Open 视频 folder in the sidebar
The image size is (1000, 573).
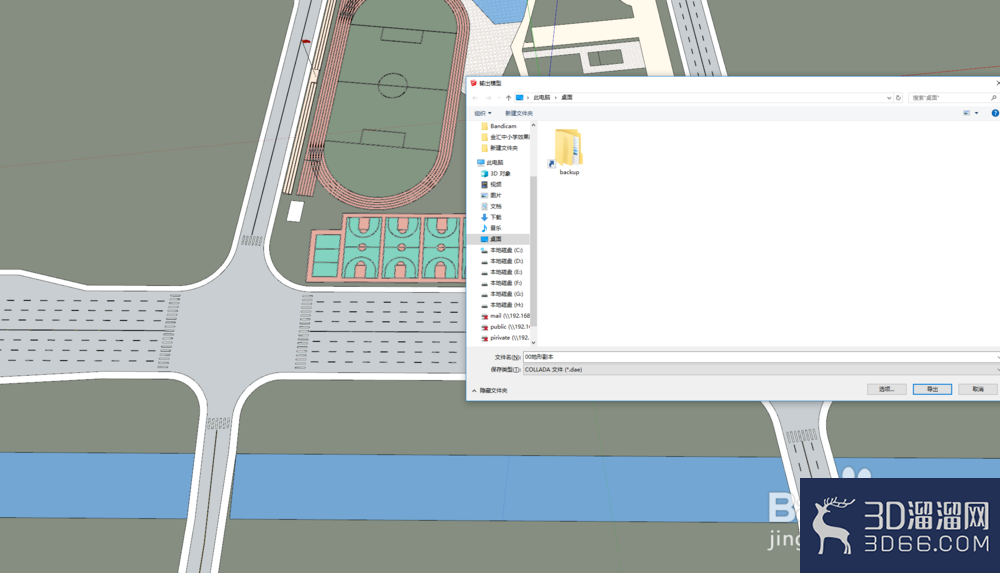pos(491,184)
